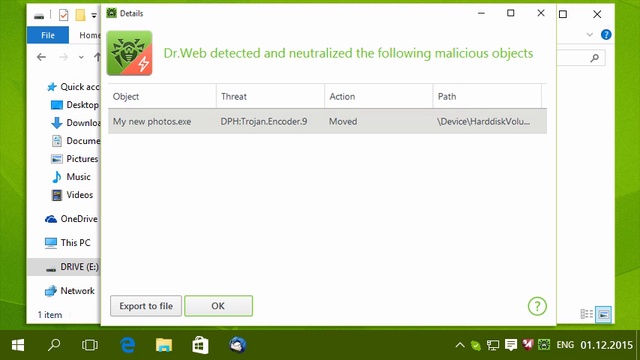Click the drive icon in File Explorer title bar
The height and width of the screenshot is (360, 640).
click(x=39, y=16)
